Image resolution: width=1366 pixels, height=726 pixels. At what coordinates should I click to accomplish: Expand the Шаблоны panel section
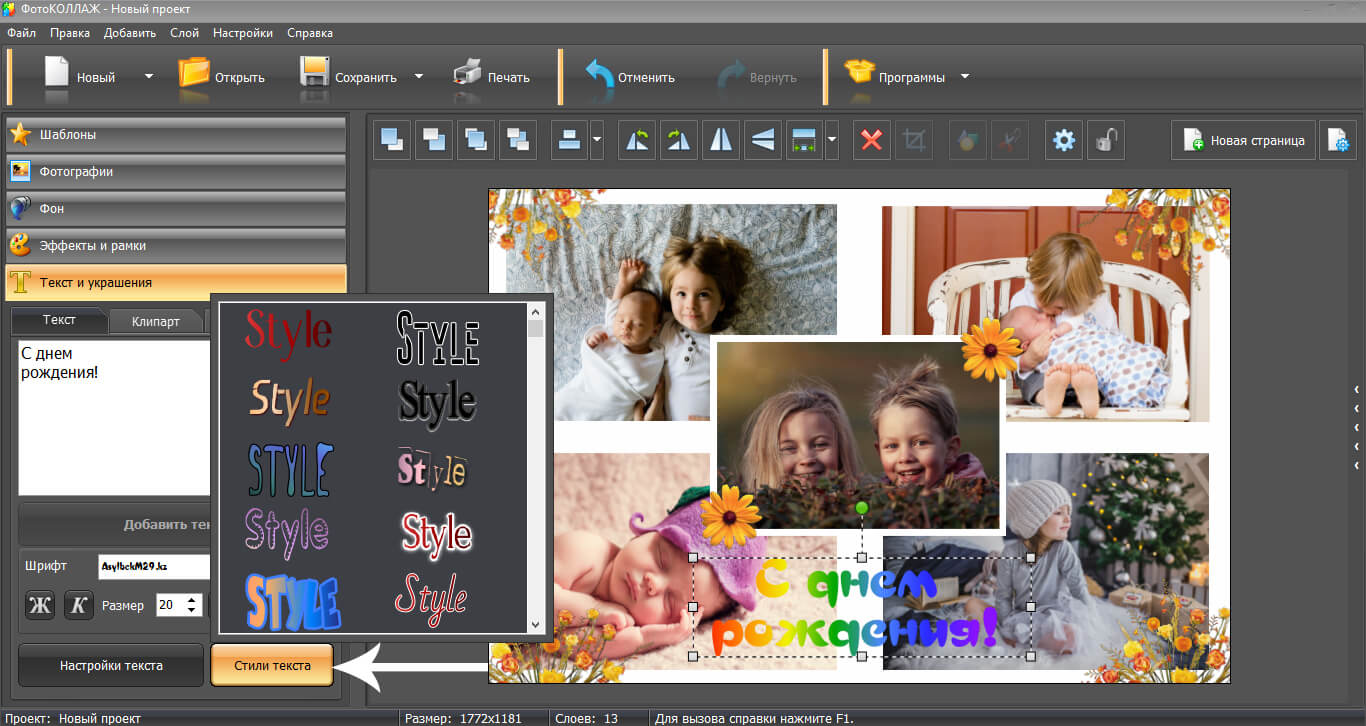click(x=176, y=134)
